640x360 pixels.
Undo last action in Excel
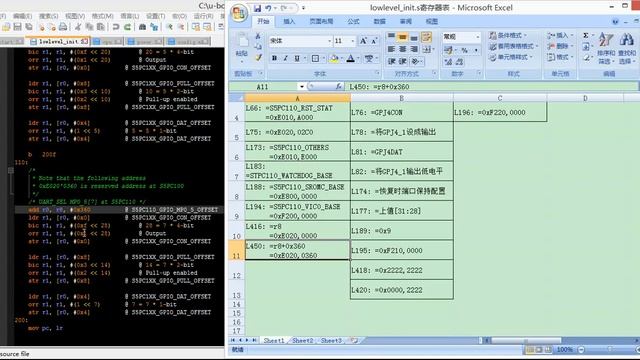[x=268, y=8]
